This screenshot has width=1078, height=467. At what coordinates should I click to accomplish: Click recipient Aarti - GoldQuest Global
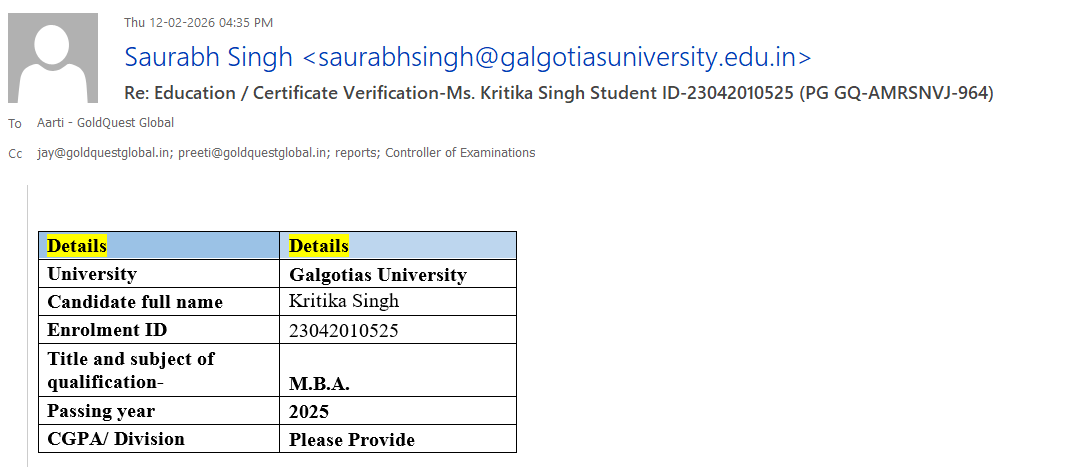point(105,123)
